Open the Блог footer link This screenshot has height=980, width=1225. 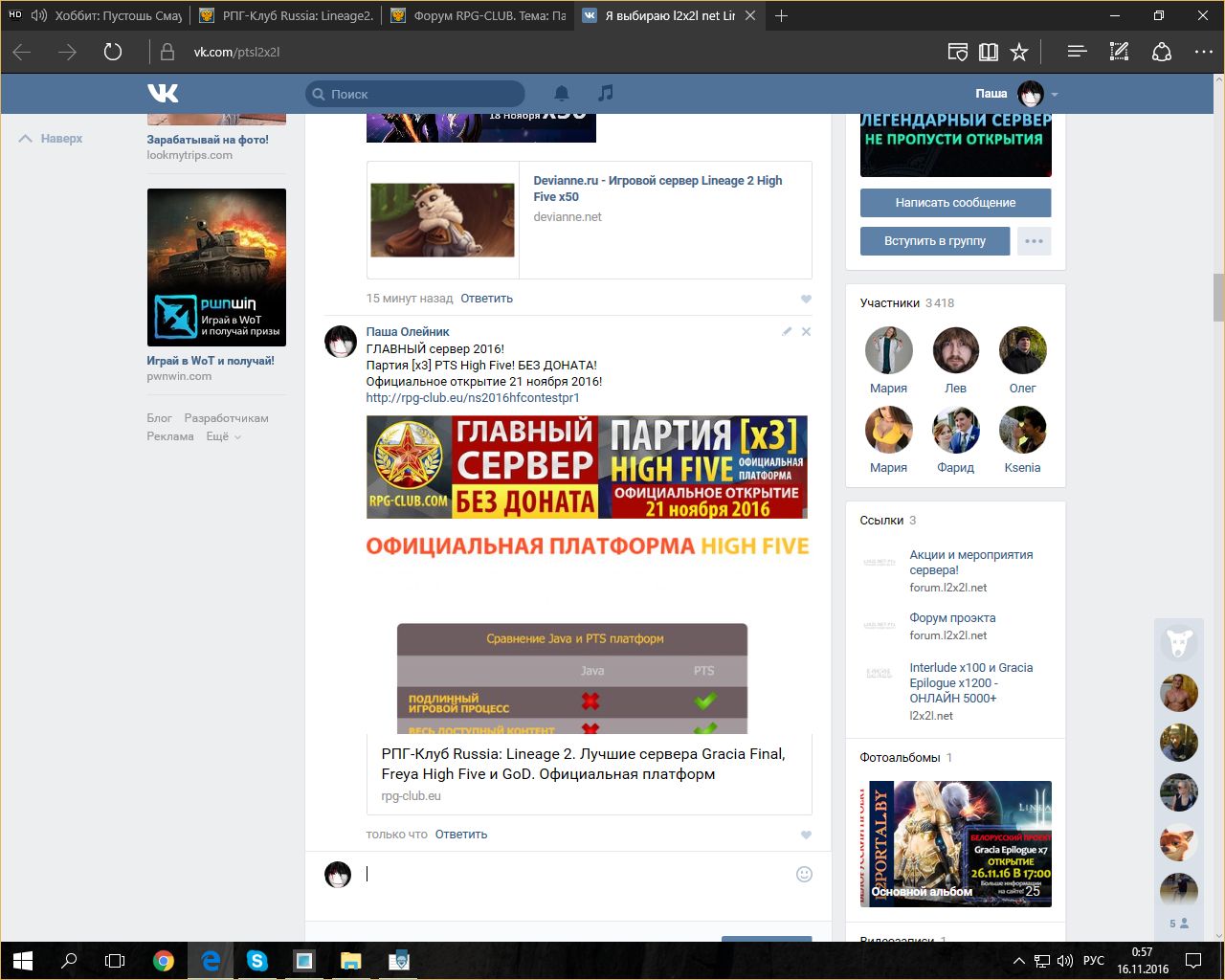coord(159,418)
